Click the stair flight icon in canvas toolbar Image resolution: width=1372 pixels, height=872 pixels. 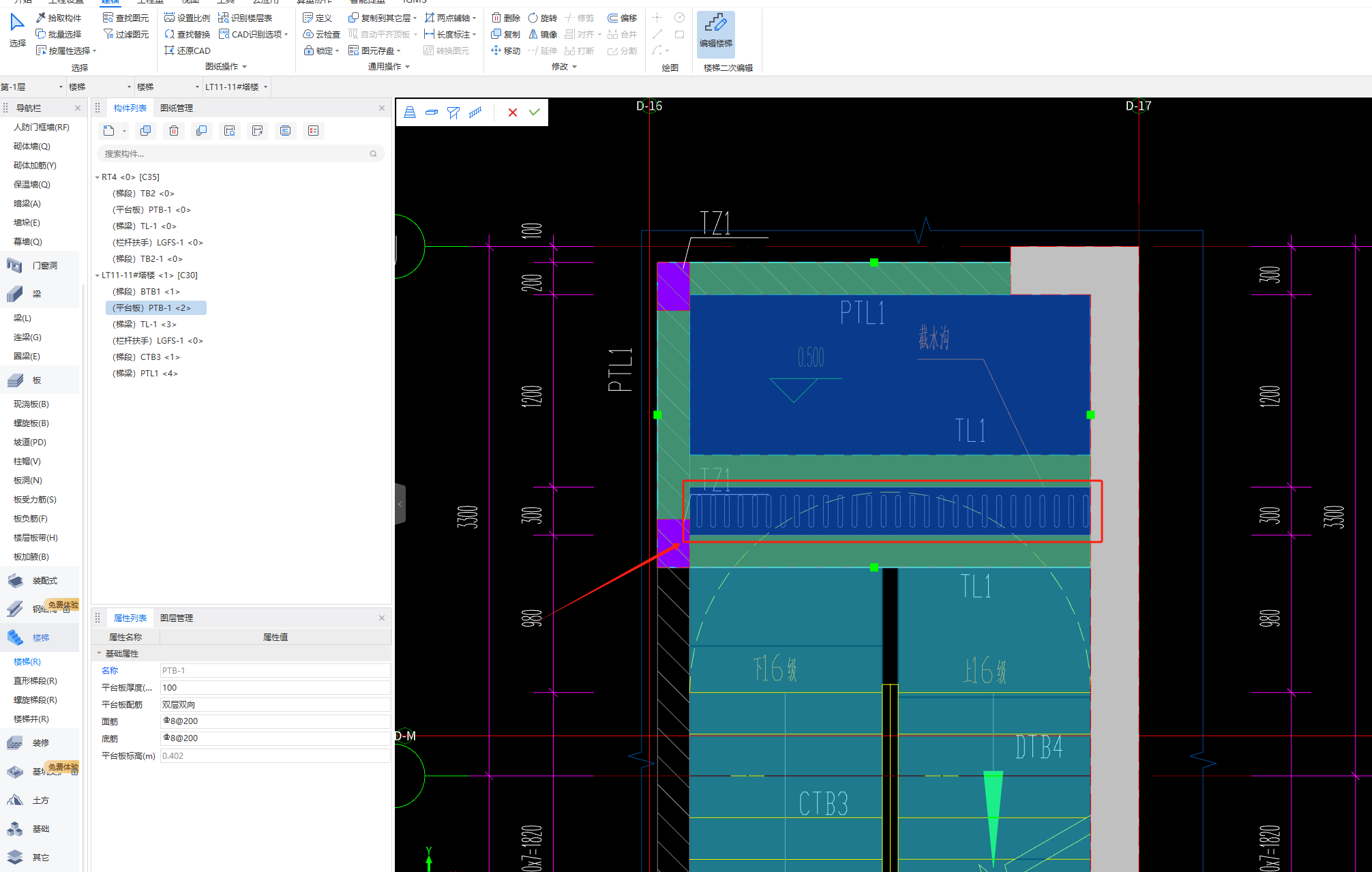pos(410,112)
